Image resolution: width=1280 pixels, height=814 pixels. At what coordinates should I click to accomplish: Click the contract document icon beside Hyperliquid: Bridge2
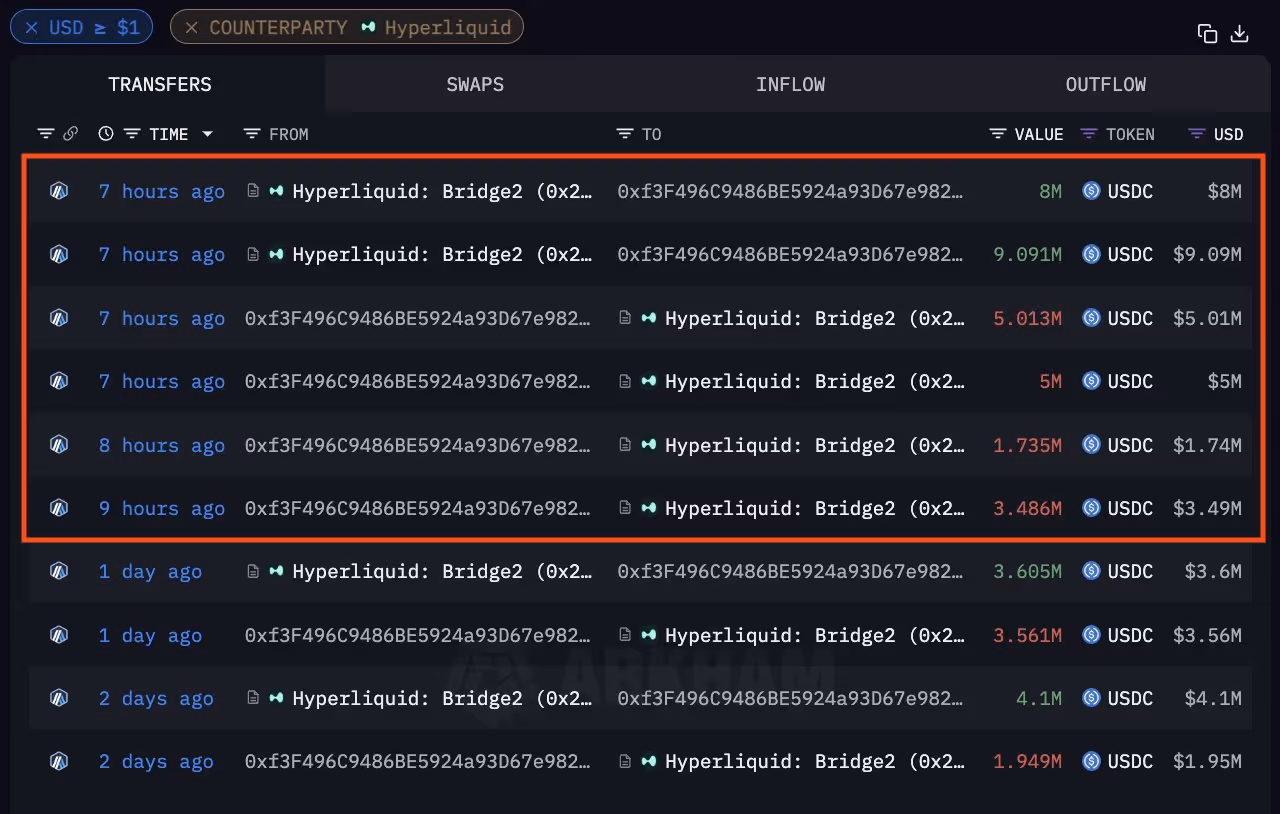click(253, 191)
